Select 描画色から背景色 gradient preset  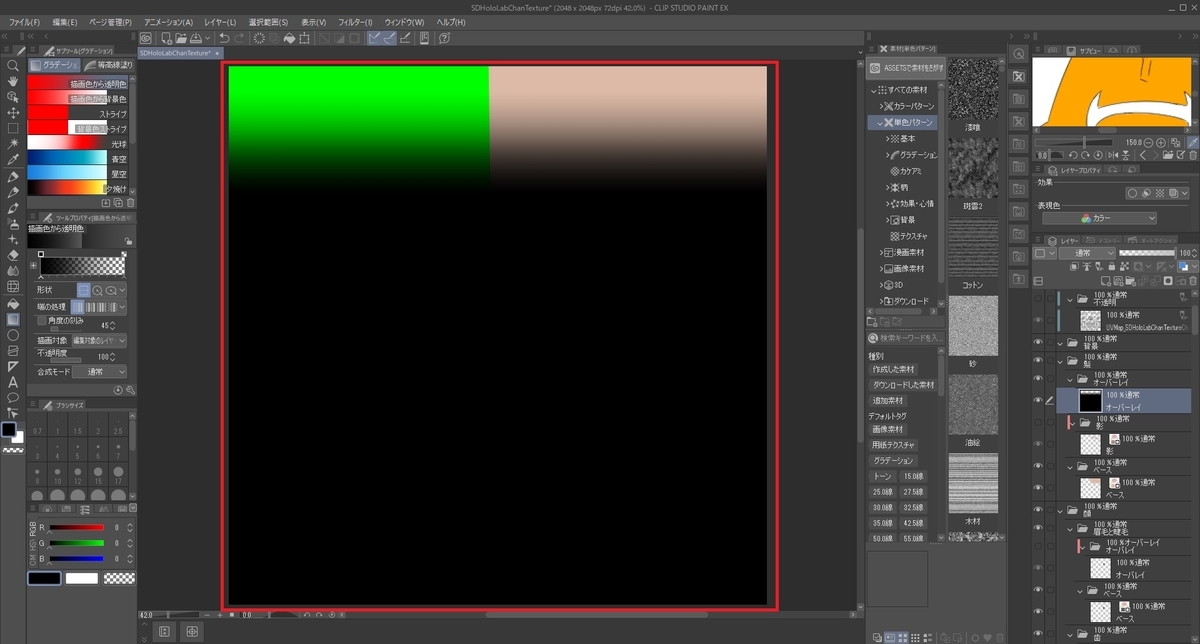(x=77, y=99)
